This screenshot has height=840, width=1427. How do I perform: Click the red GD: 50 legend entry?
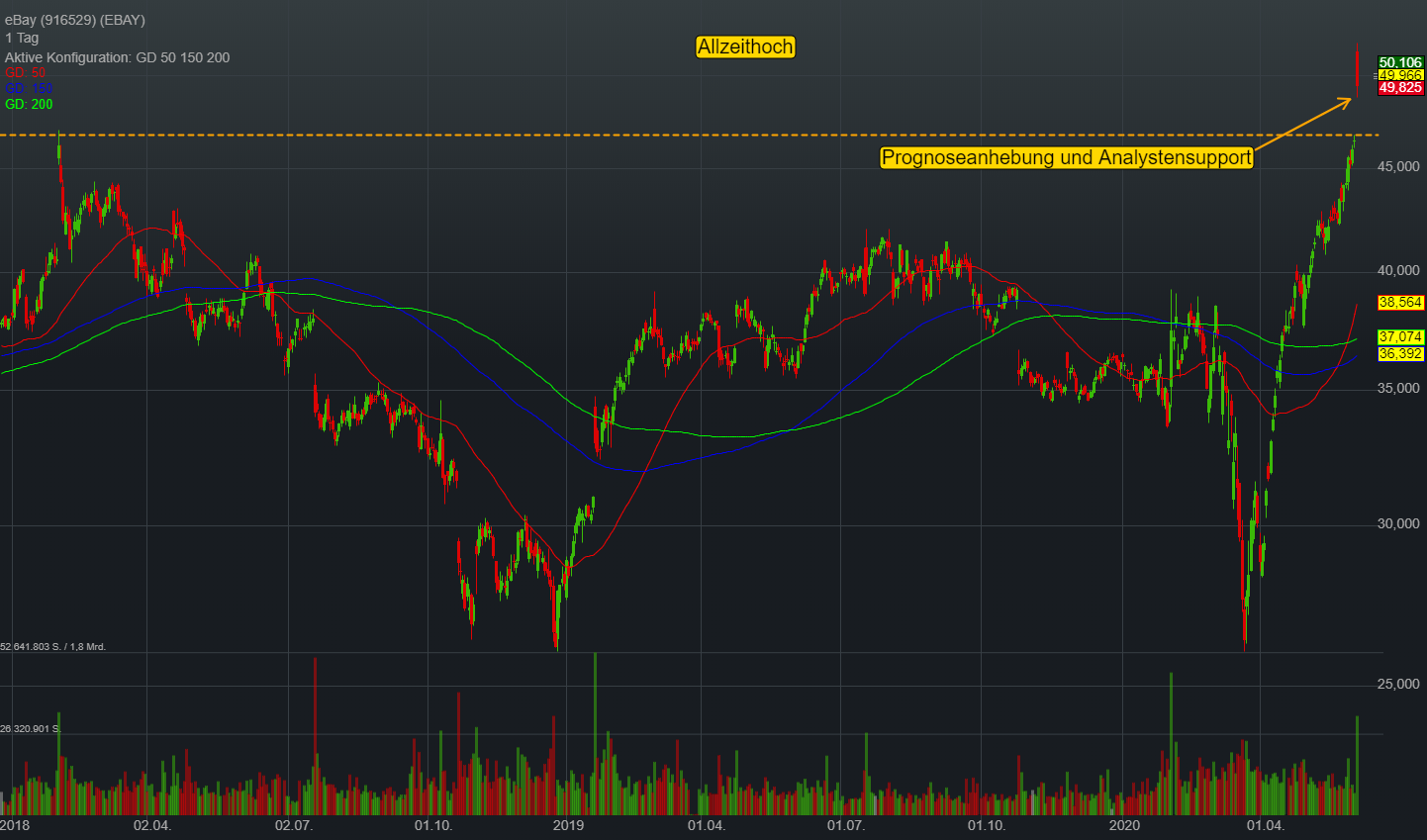(26, 73)
